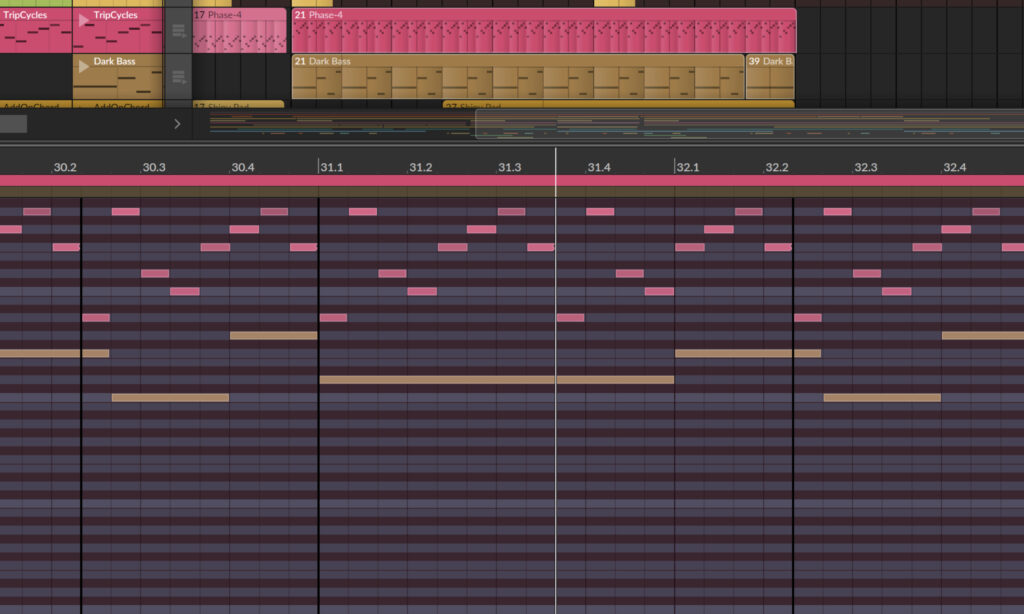
Task: Select the 21 Dark Bass arranger clip
Action: (x=518, y=76)
